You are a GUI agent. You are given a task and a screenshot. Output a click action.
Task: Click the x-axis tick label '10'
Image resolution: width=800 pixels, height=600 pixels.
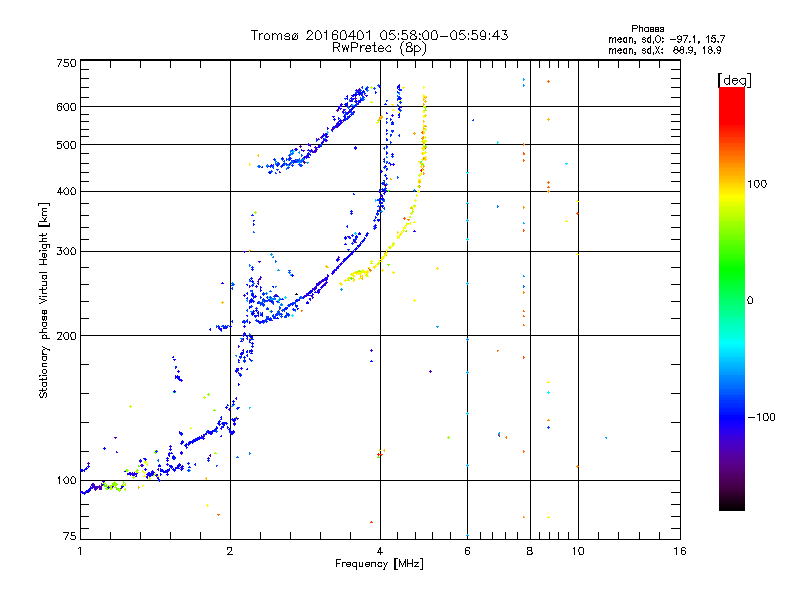point(578,551)
